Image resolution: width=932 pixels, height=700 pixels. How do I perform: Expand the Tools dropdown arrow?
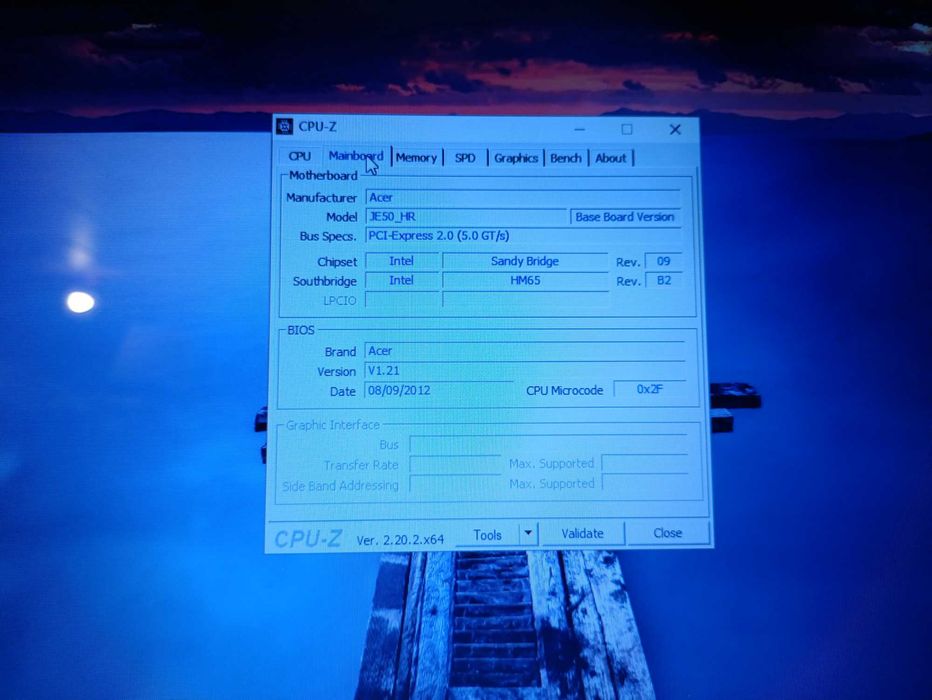[528, 534]
